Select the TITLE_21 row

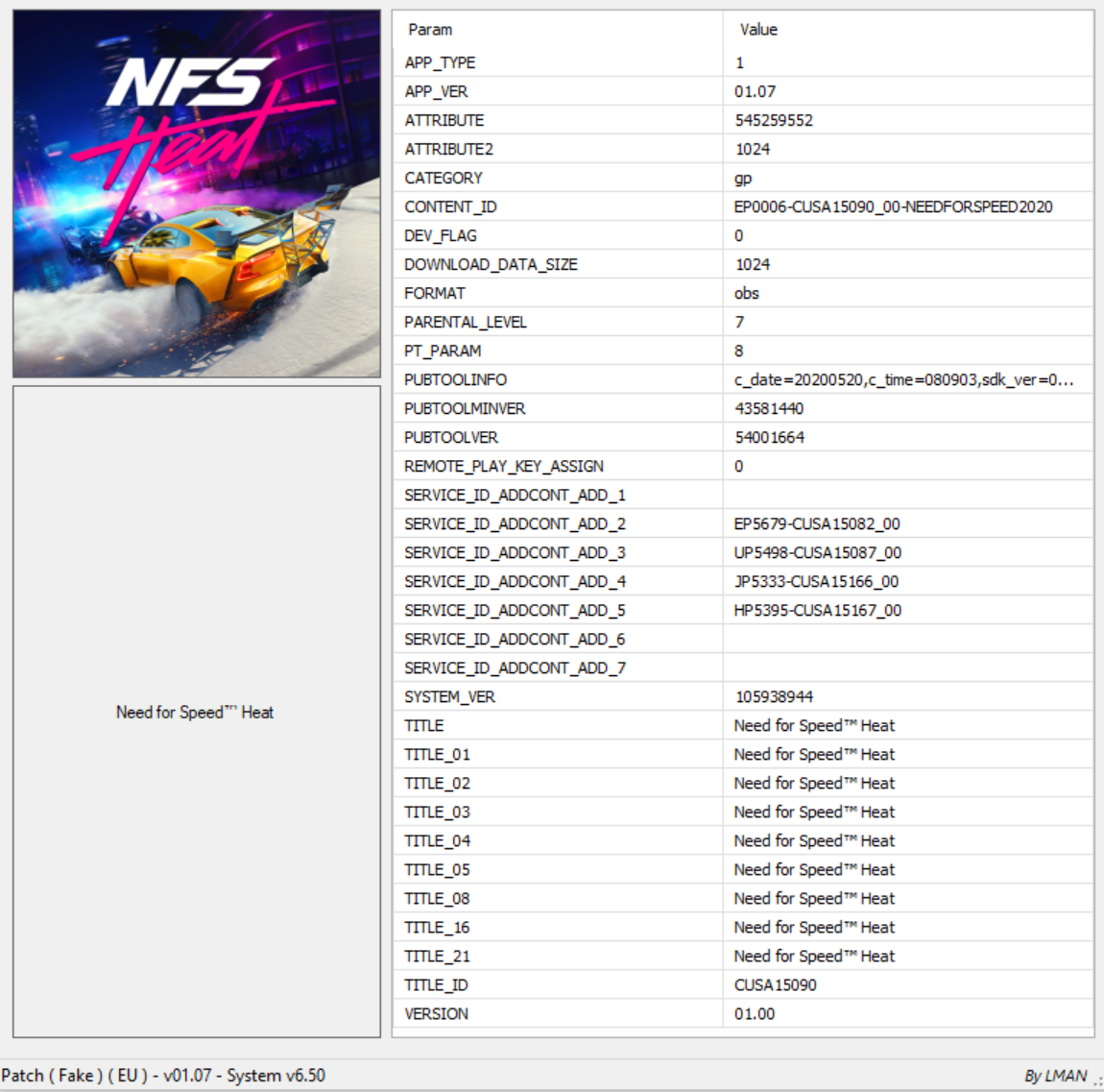click(x=437, y=956)
